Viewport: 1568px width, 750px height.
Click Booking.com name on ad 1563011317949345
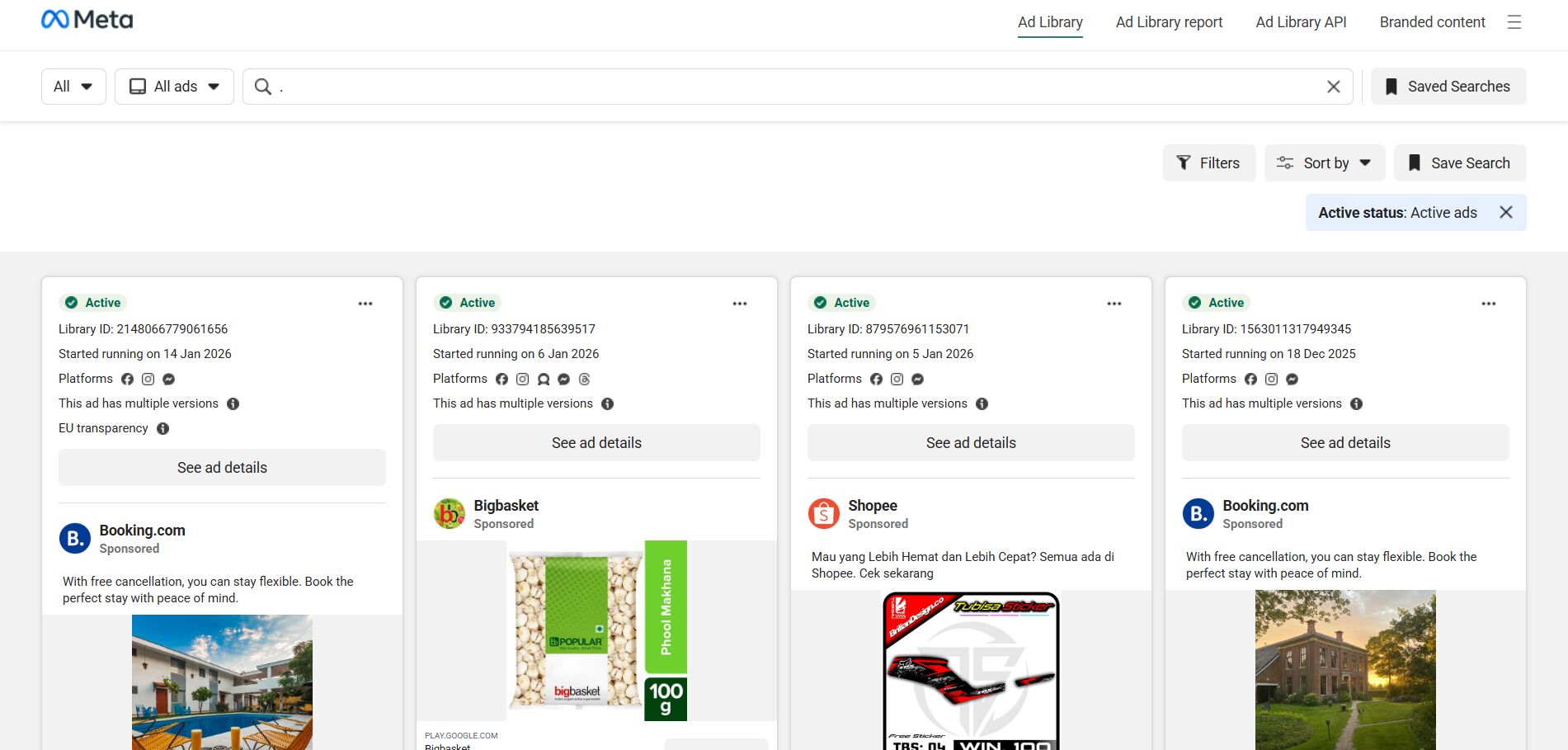1265,506
